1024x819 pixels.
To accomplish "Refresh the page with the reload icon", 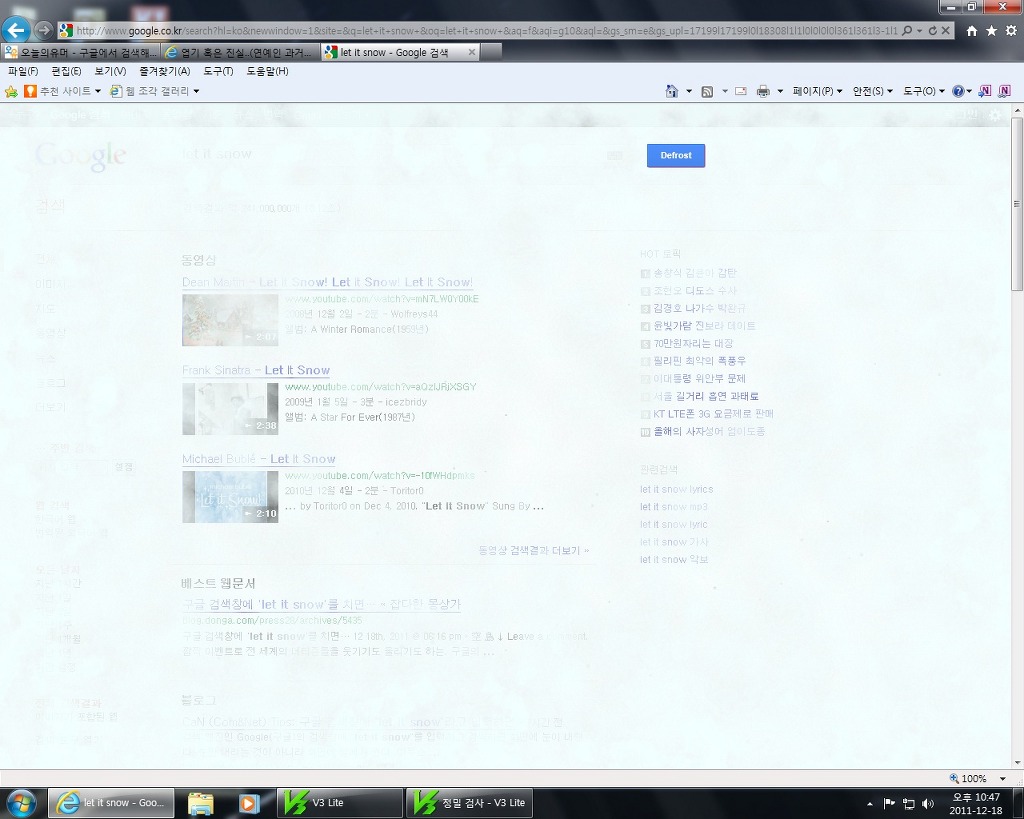I will point(933,31).
